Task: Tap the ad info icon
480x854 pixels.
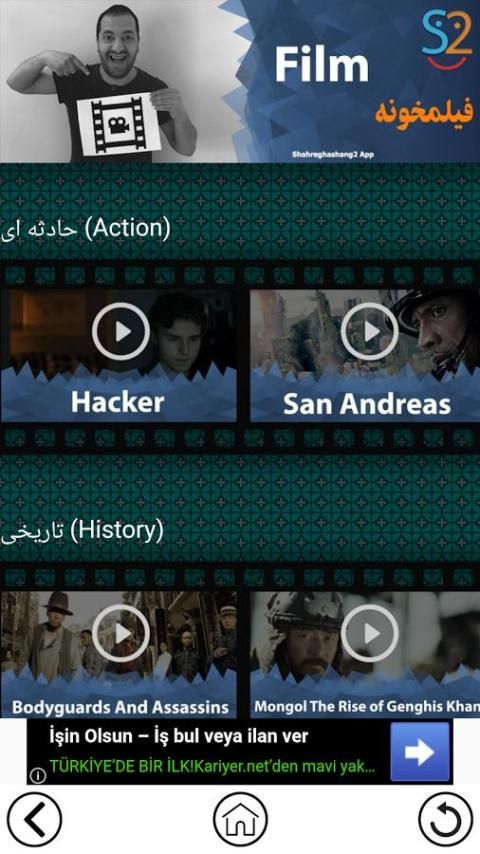Action: point(37,775)
